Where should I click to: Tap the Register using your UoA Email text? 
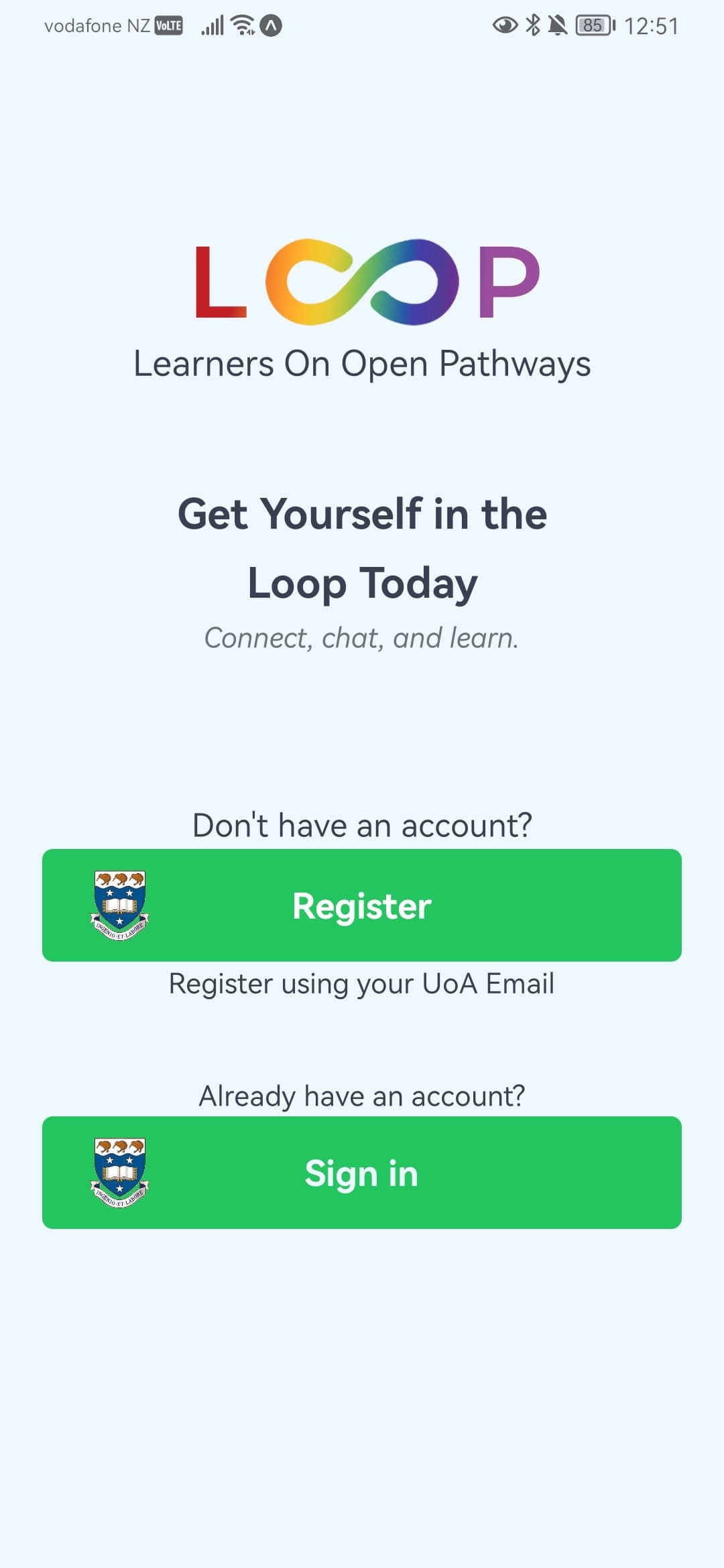[x=361, y=984]
